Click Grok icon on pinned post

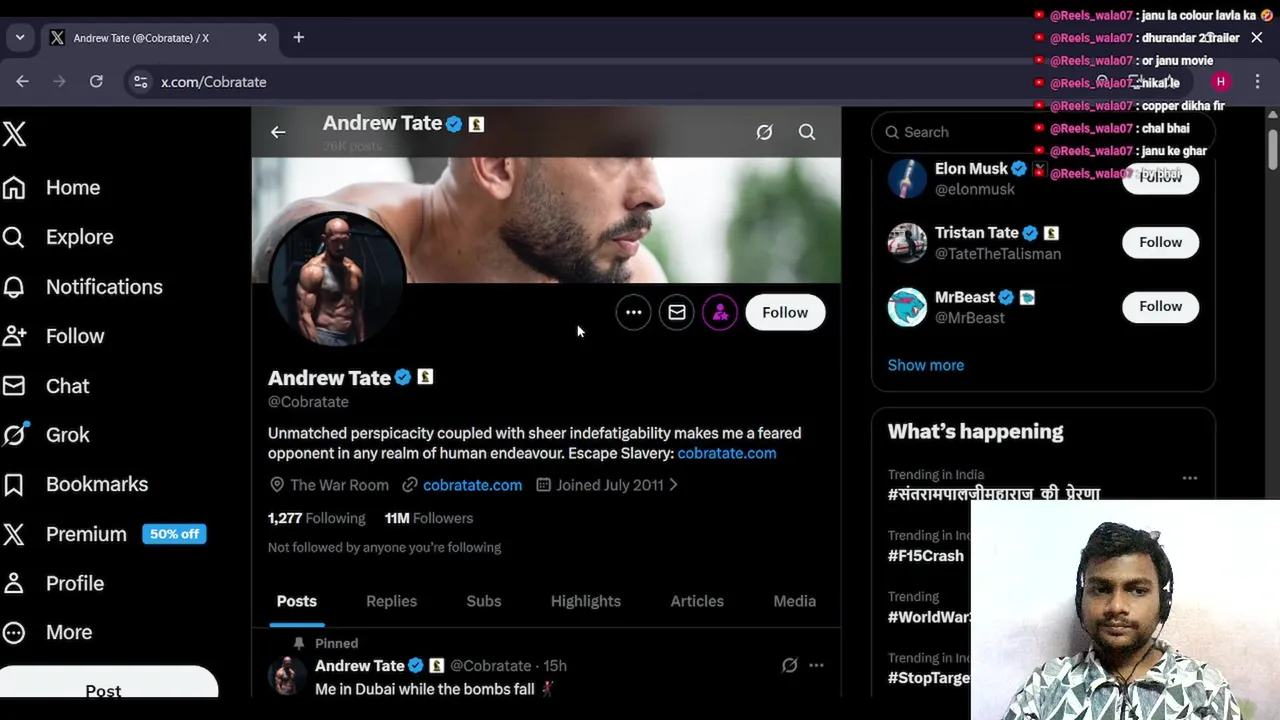click(789, 665)
